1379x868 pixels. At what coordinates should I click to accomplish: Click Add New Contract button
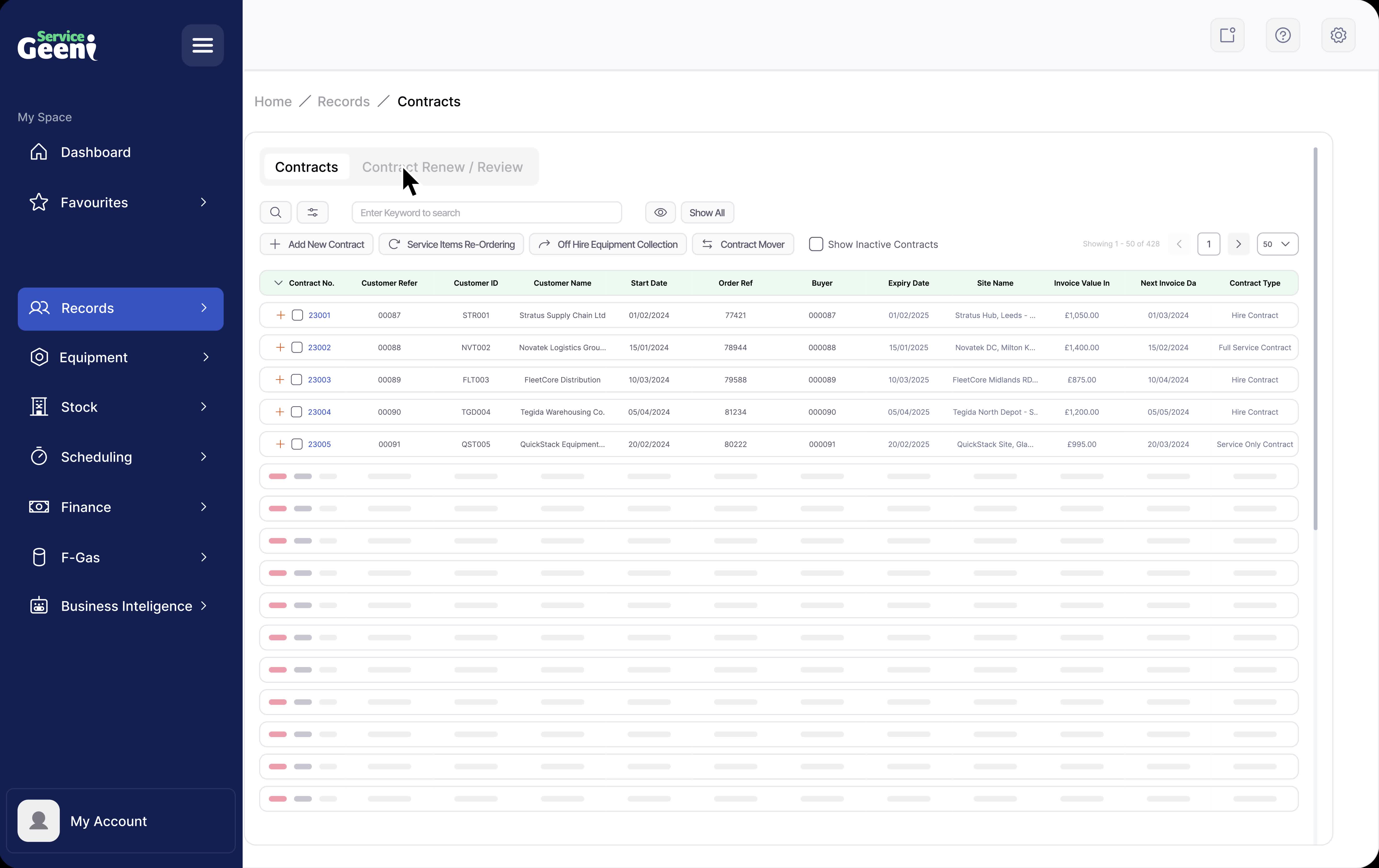pyautogui.click(x=317, y=244)
